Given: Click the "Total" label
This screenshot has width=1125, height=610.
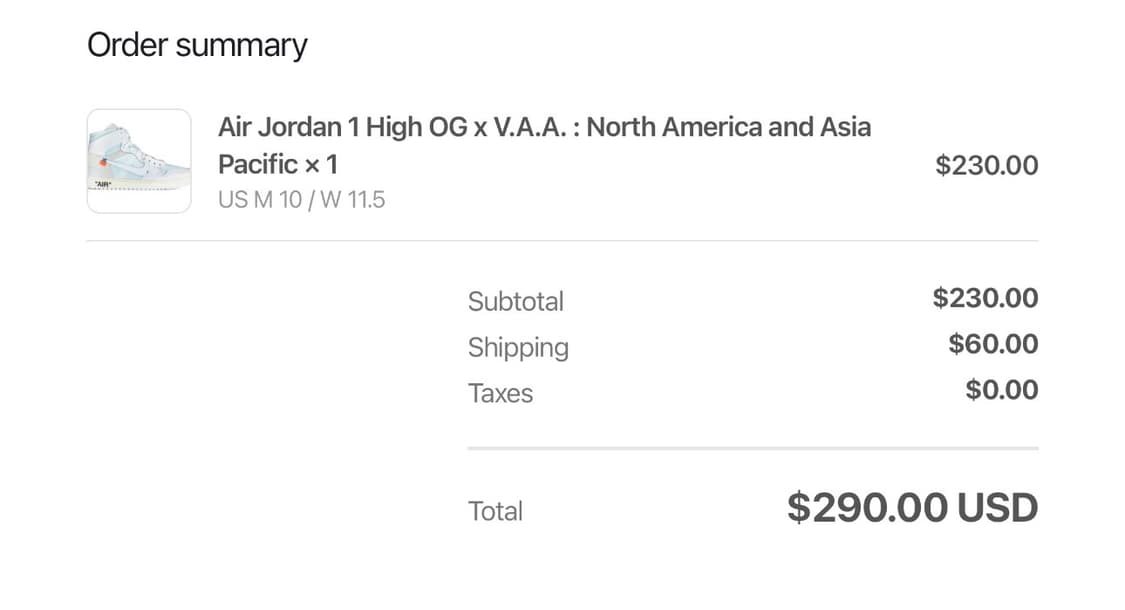Looking at the screenshot, I should click(495, 511).
